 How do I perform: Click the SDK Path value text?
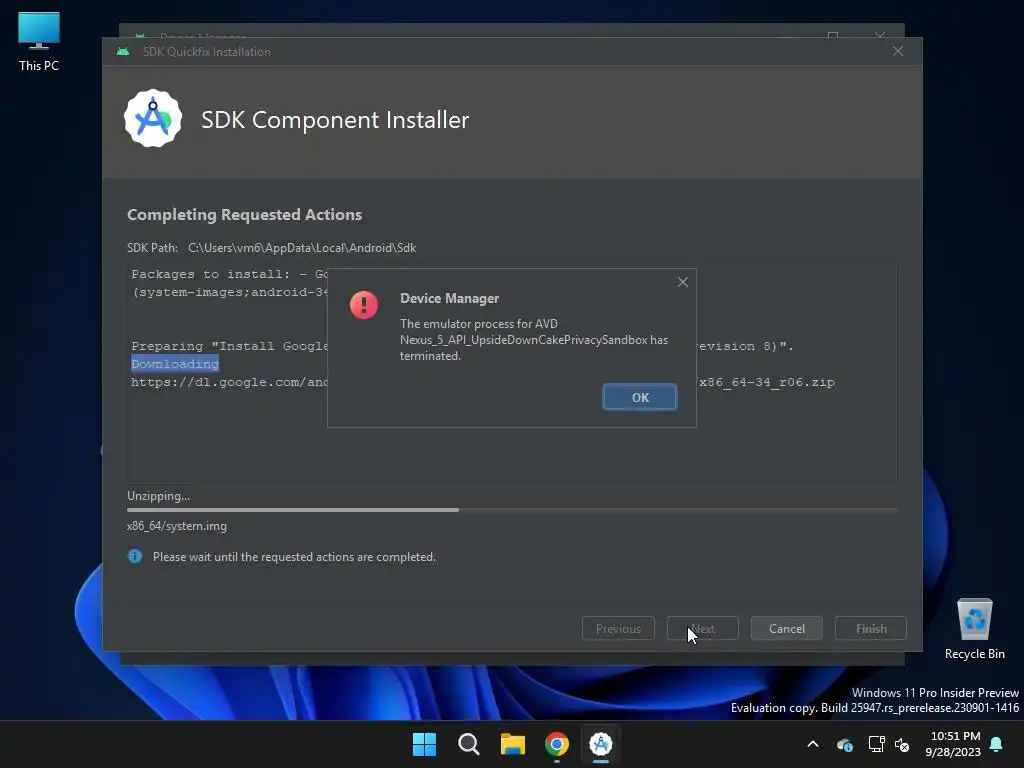click(302, 248)
